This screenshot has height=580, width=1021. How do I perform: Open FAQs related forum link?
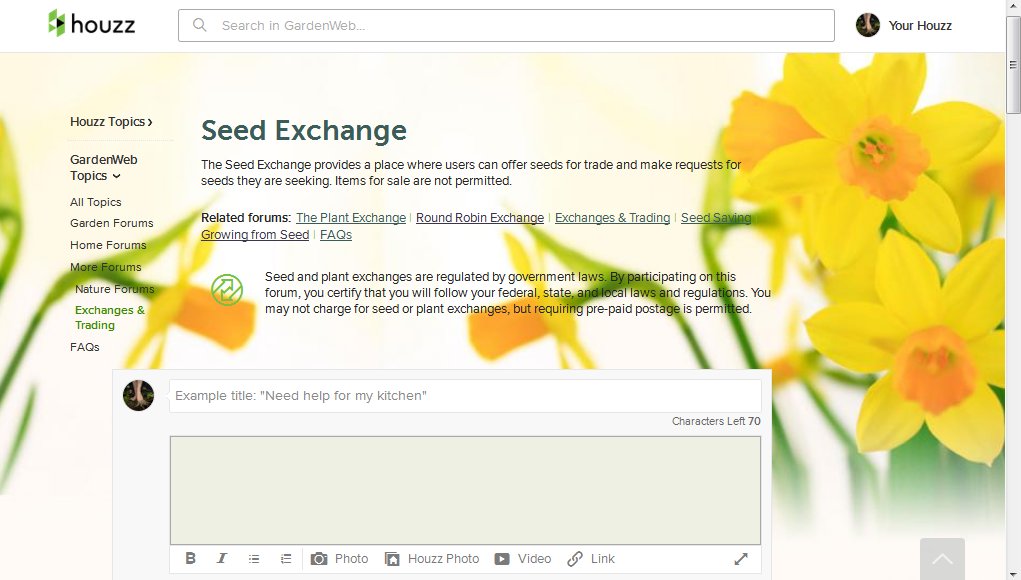pyautogui.click(x=336, y=234)
